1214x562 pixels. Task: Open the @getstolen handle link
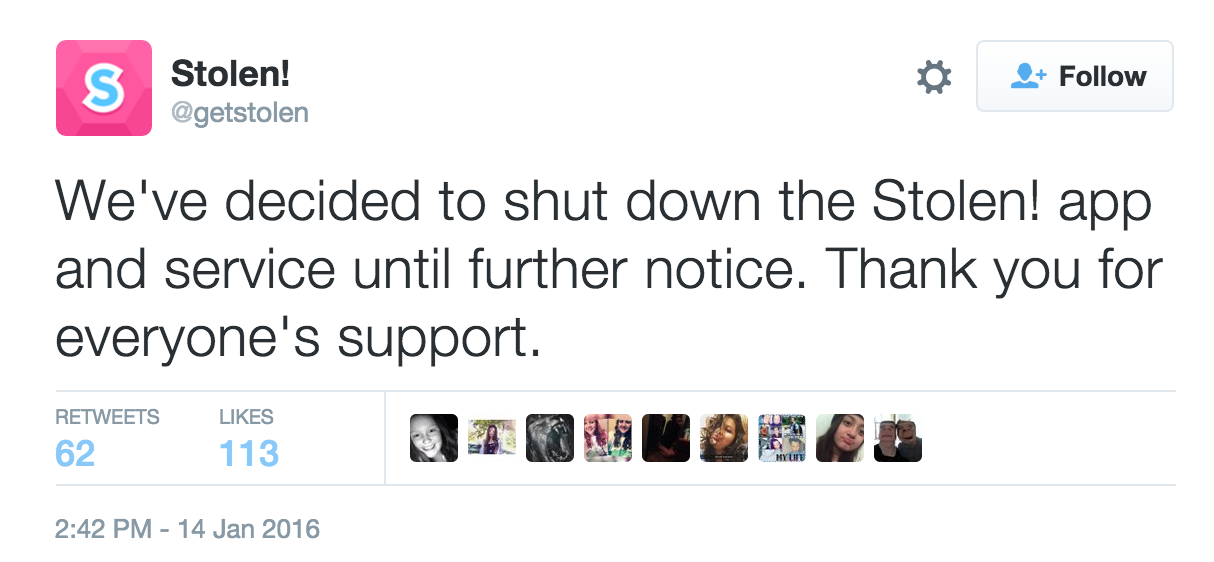click(x=240, y=113)
